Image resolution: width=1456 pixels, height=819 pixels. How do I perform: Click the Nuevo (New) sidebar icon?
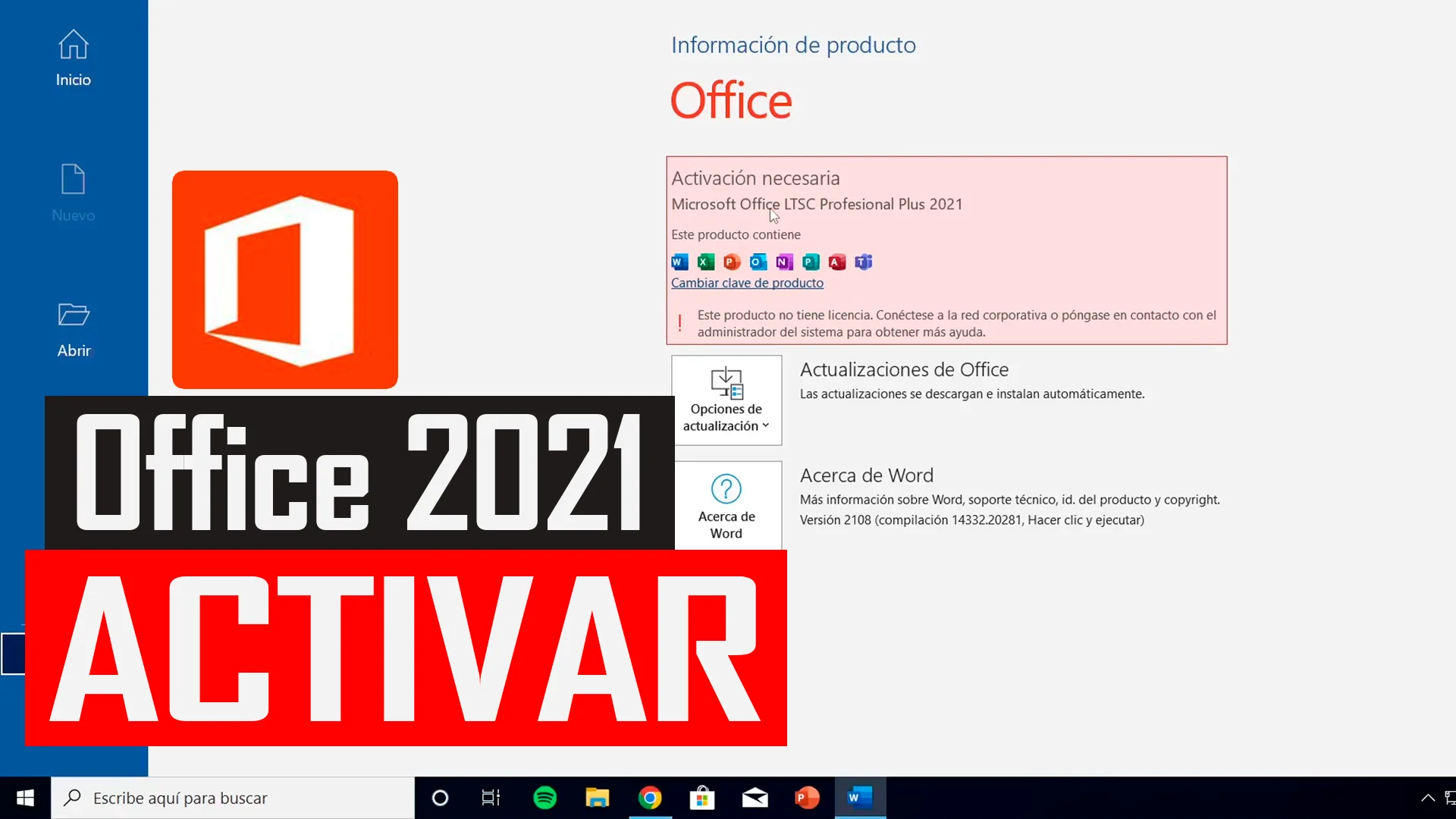click(73, 191)
